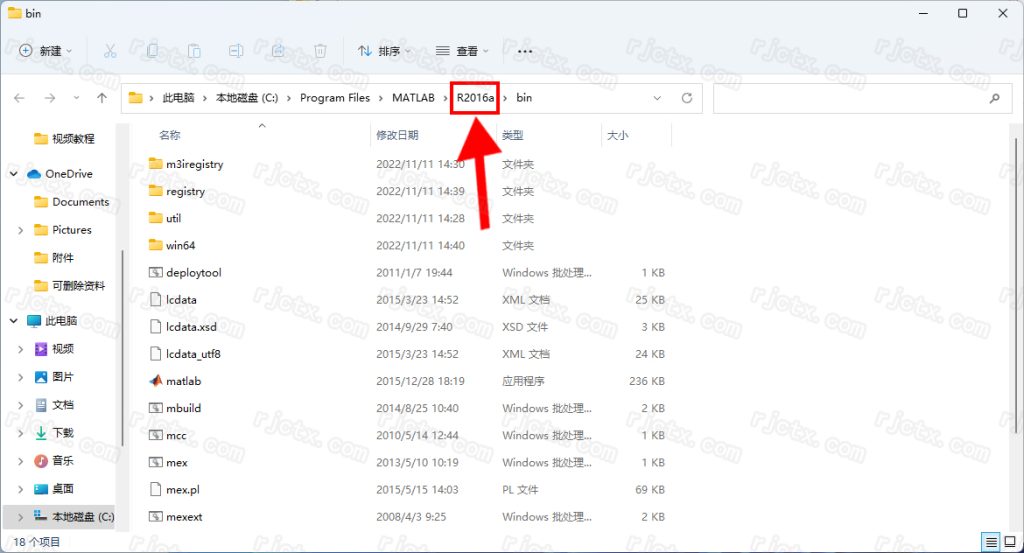Screen dimensions: 1024x553
Task: Click the Copy icon in toolbar
Action: (x=152, y=51)
